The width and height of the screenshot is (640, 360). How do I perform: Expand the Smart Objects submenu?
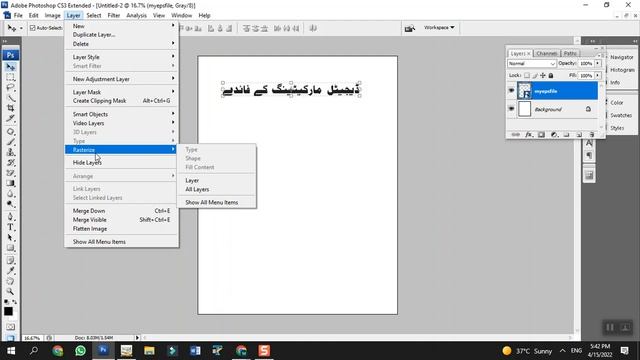click(x=122, y=114)
